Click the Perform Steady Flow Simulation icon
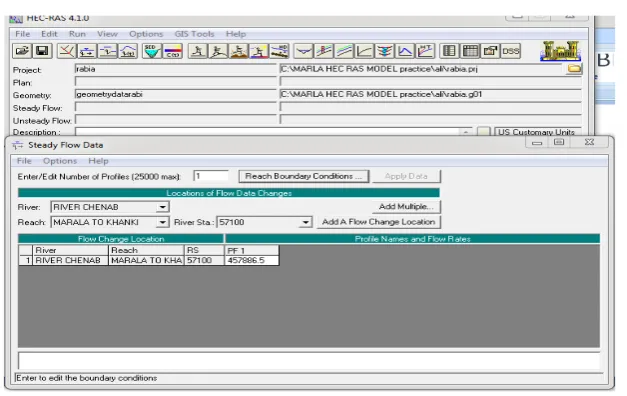Image resolution: width=627 pixels, height=396 pixels. (198, 51)
